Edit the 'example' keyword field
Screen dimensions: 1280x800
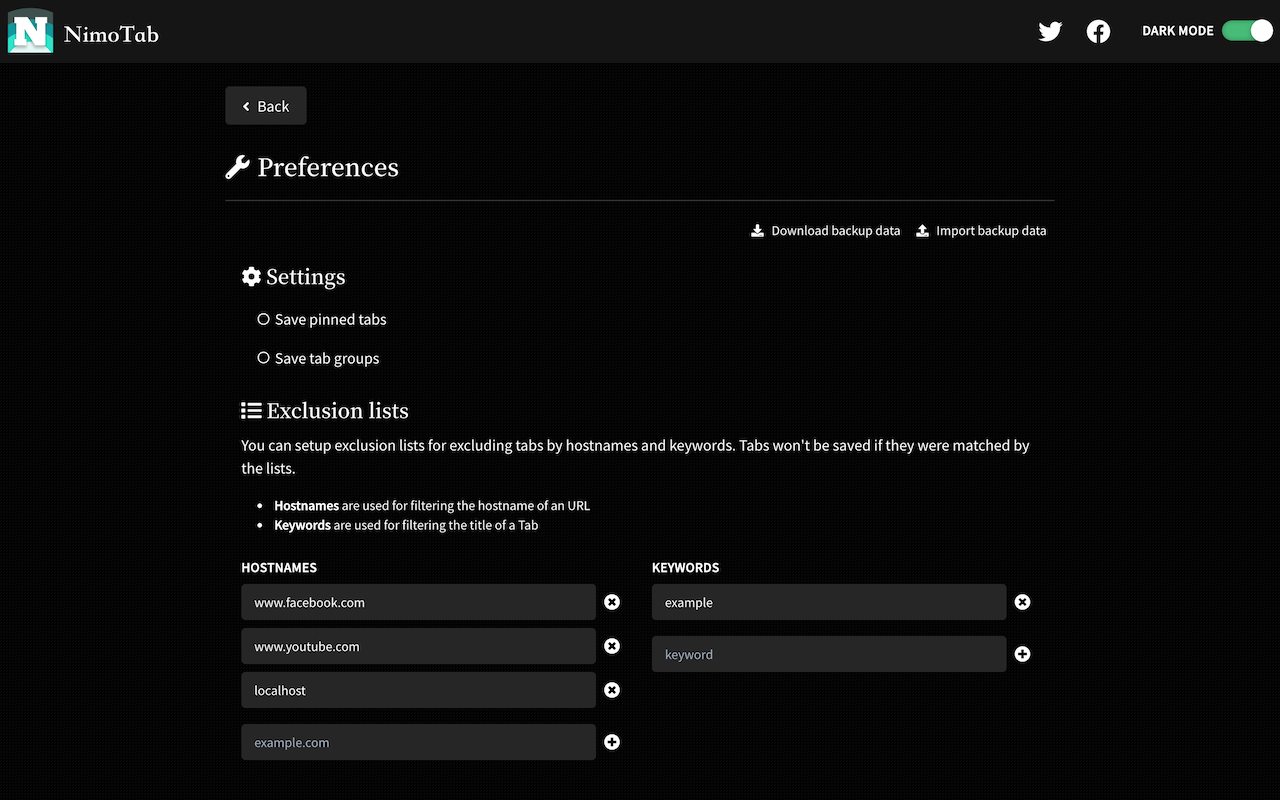point(828,602)
